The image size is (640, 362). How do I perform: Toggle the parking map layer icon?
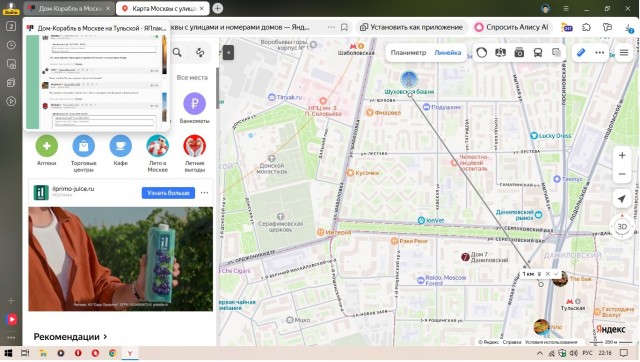coord(500,53)
